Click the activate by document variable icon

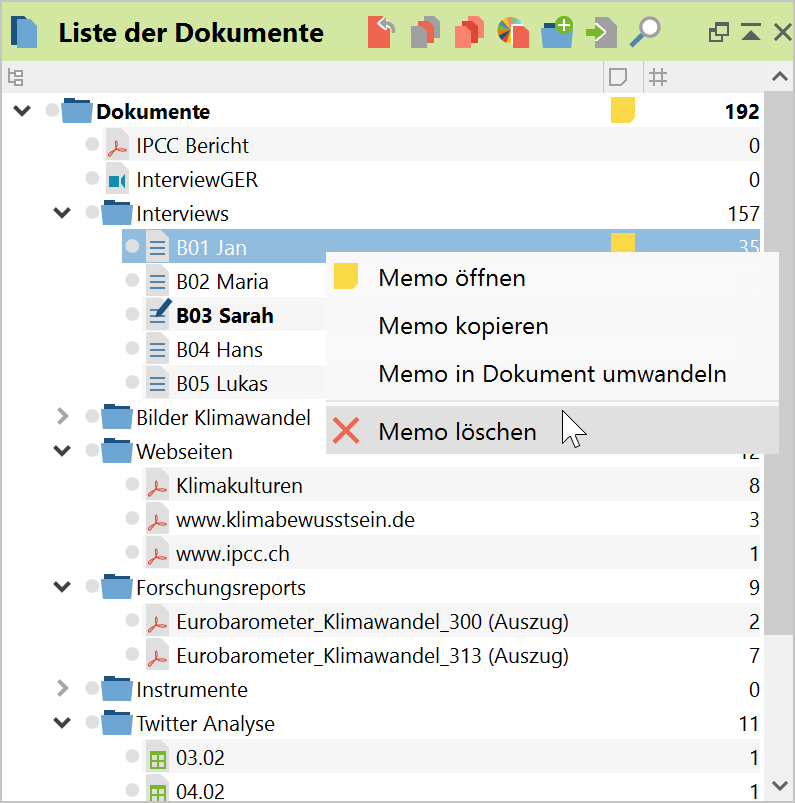click(x=425, y=32)
